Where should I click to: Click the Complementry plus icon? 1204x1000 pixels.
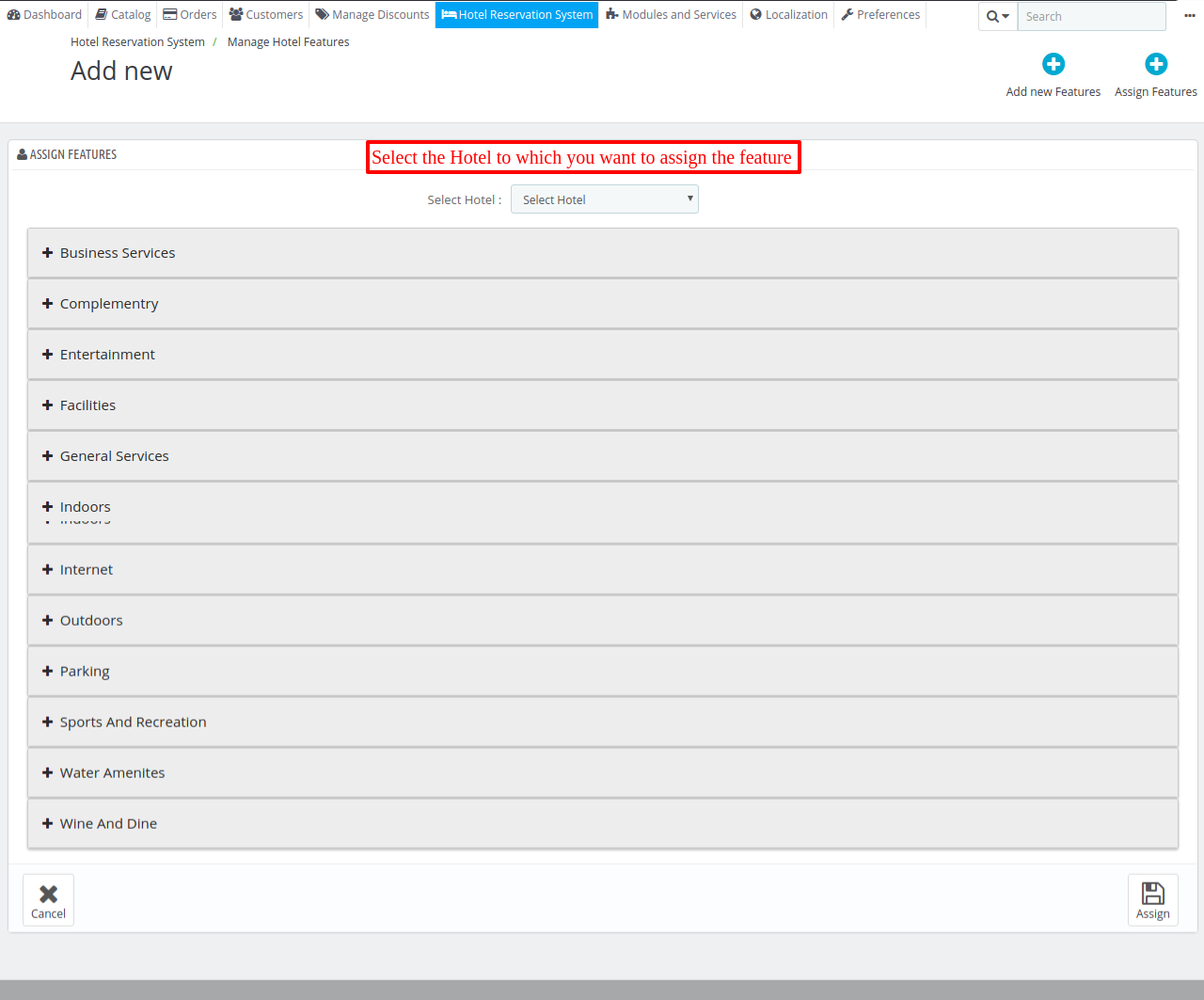coord(47,304)
